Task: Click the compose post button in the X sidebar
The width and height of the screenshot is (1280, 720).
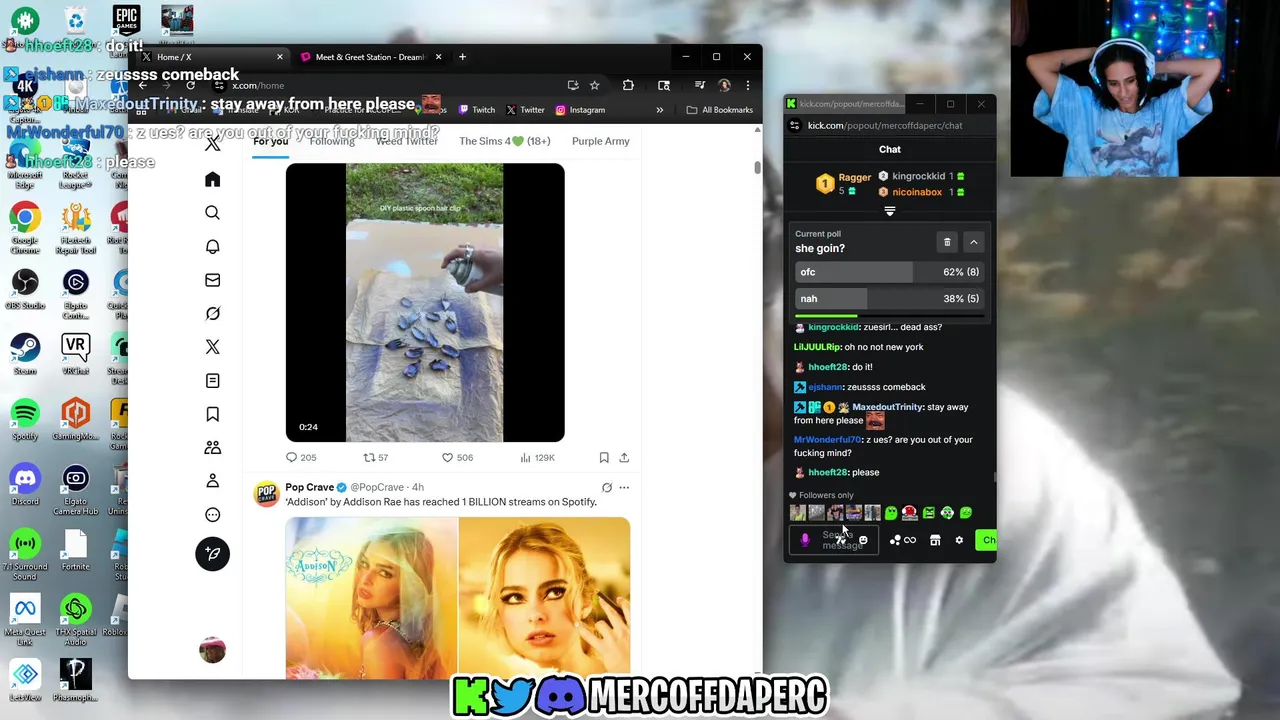Action: click(212, 554)
